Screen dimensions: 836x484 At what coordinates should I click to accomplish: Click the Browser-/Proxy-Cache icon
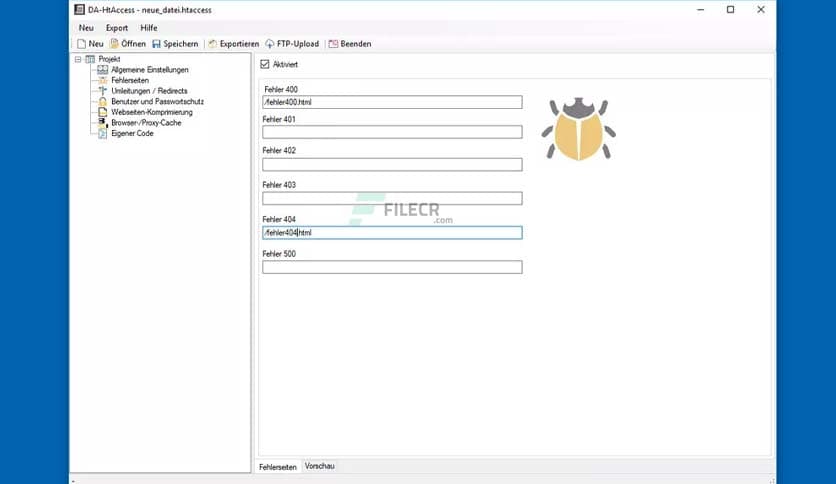coord(102,123)
